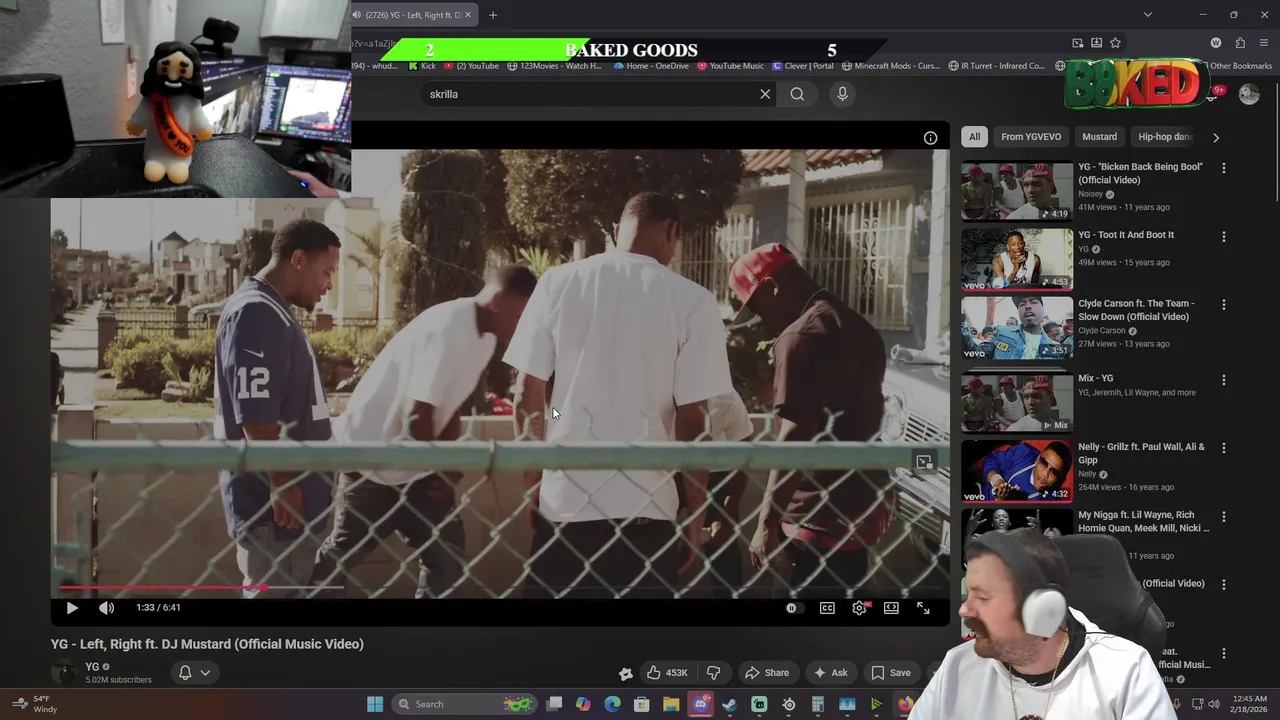Open Steam from taskbar
This screenshot has height=720, width=1280.
click(x=730, y=704)
